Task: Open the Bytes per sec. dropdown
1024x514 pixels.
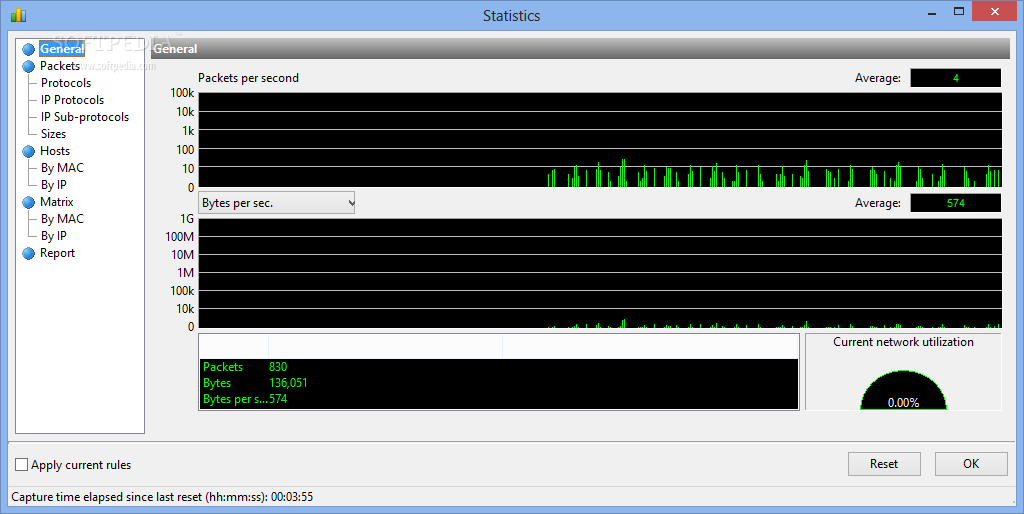Action: (x=277, y=203)
